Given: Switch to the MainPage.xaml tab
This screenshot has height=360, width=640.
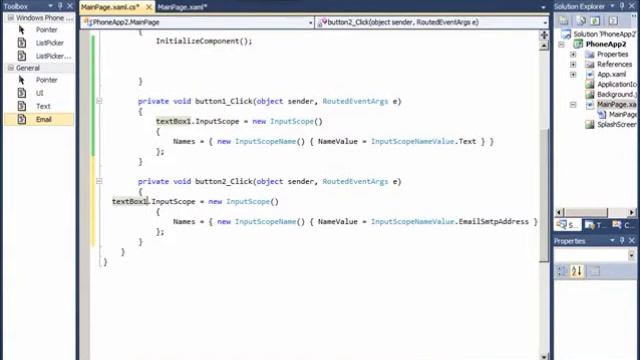Looking at the screenshot, I should (182, 7).
